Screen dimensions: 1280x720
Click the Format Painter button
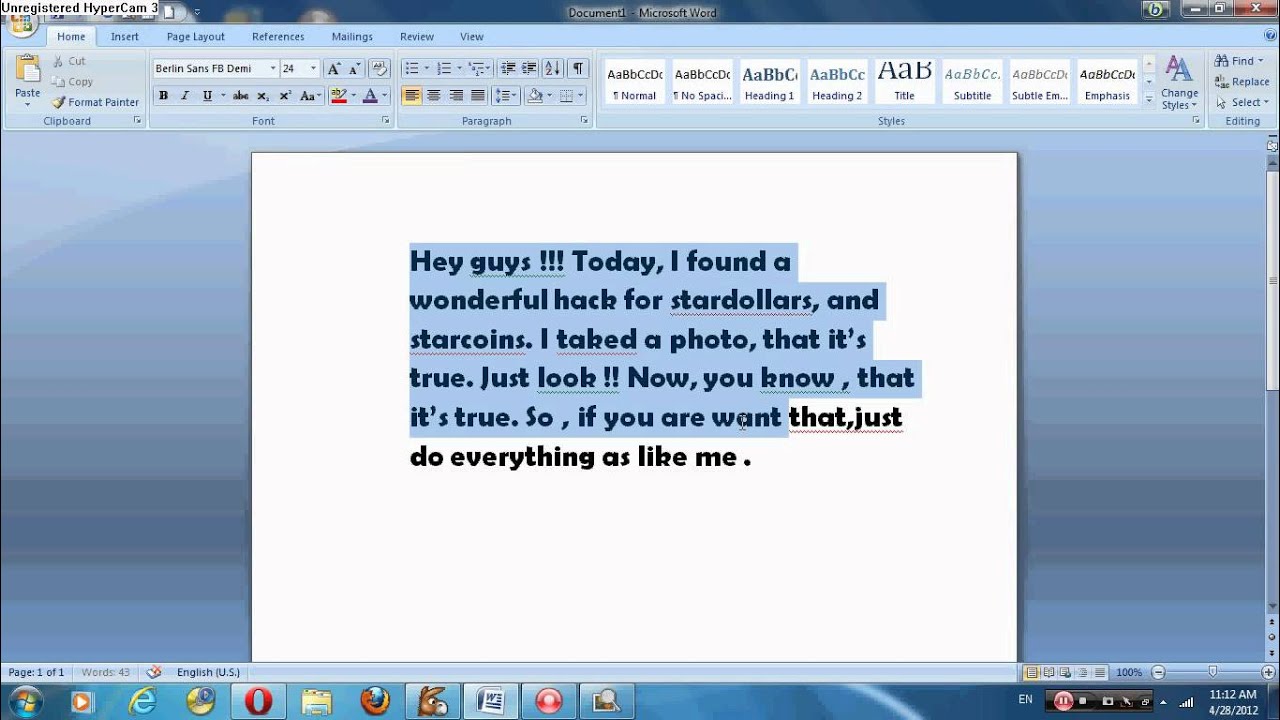click(x=96, y=102)
